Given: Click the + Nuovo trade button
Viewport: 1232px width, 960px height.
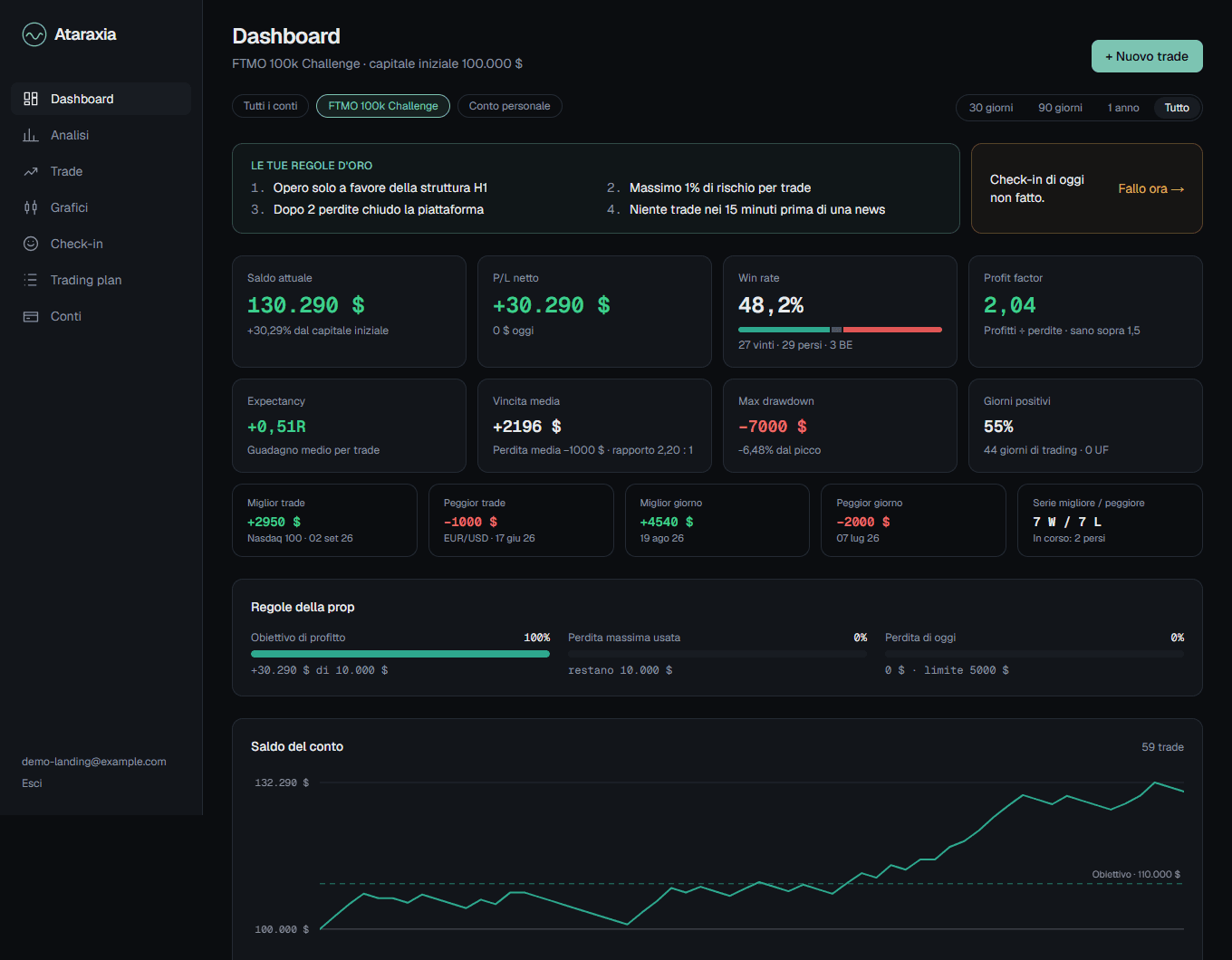Looking at the screenshot, I should [1147, 56].
